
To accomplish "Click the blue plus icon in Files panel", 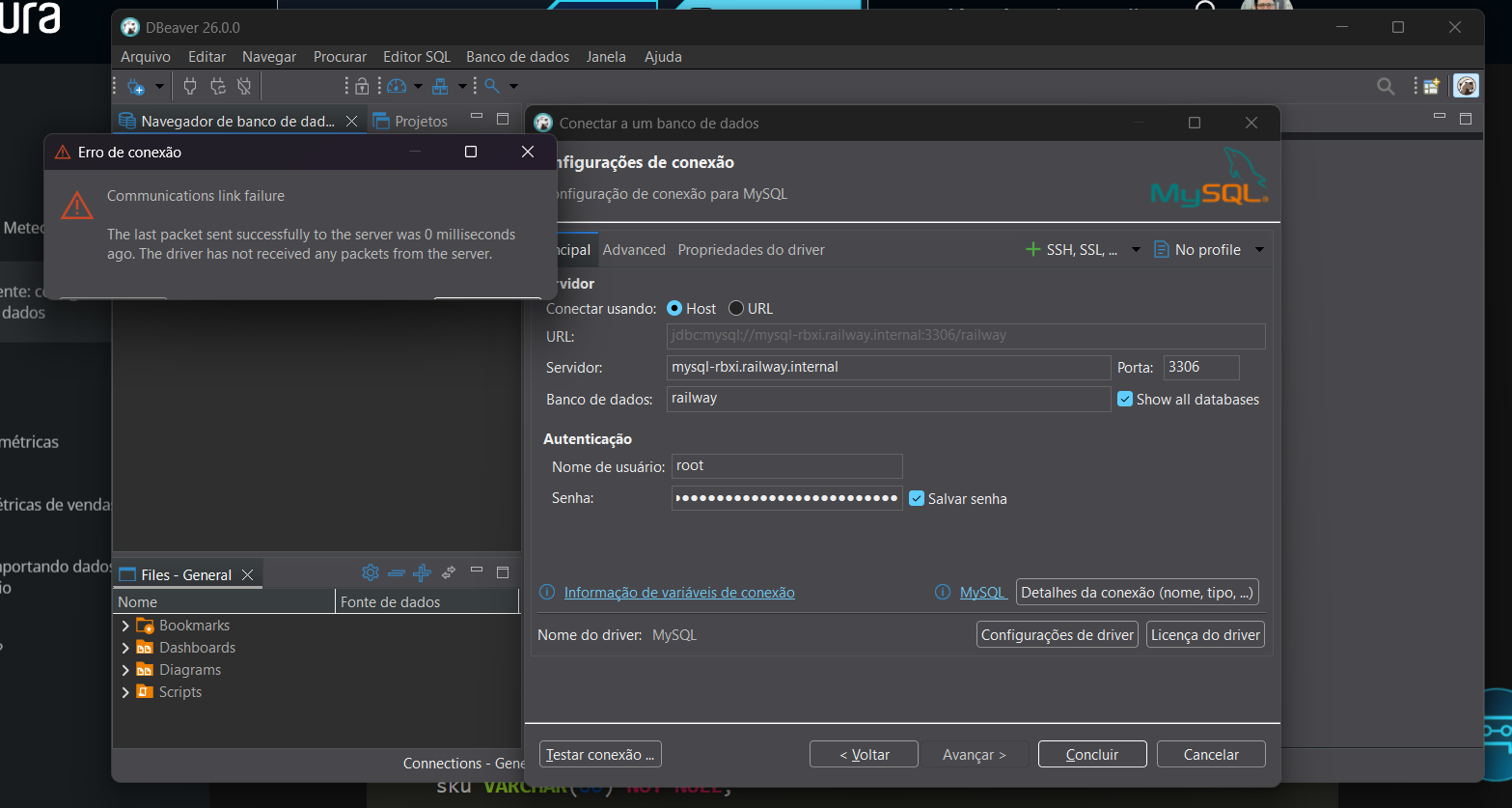I will tap(422, 572).
